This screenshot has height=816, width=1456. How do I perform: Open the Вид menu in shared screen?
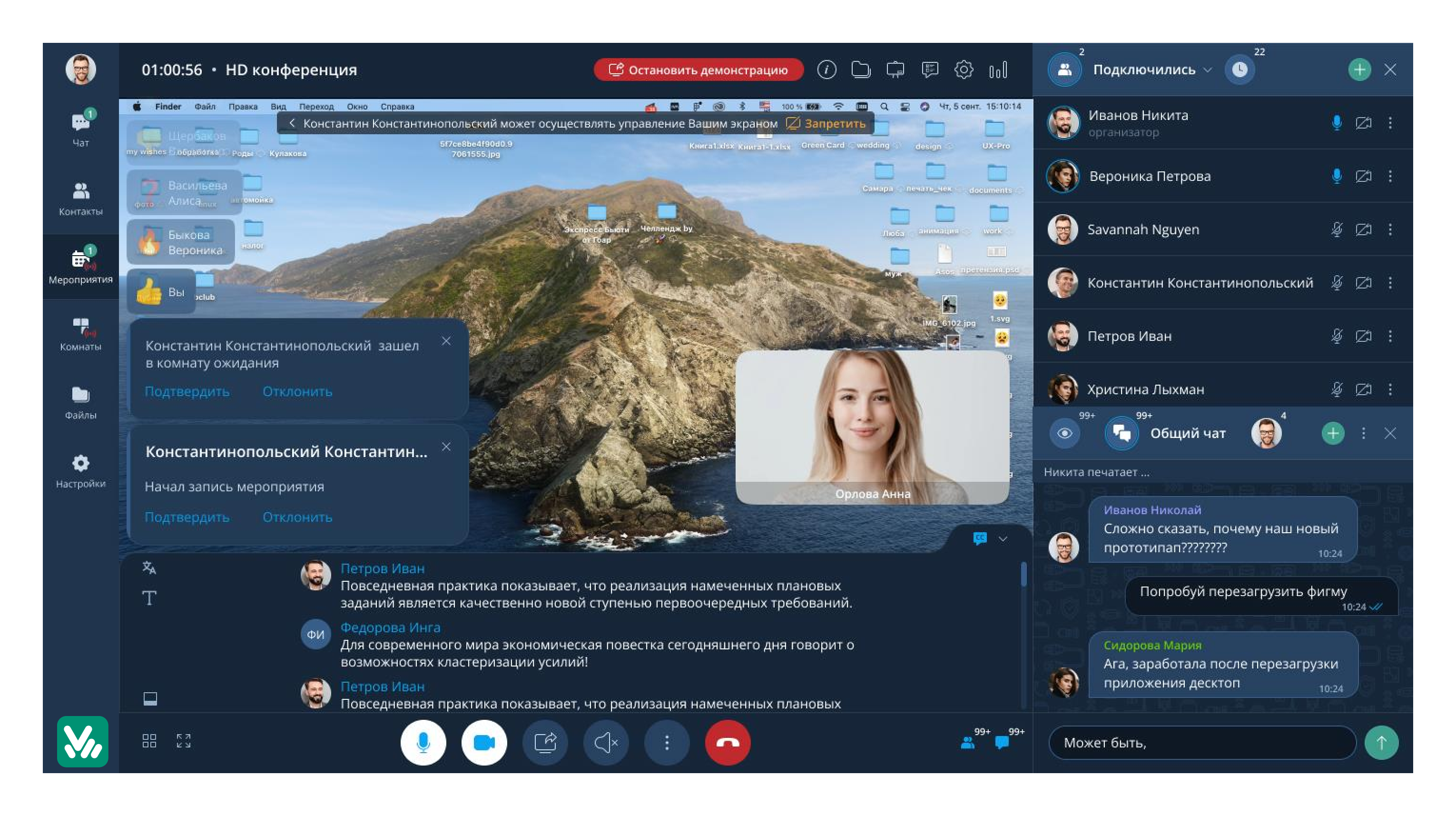[278, 106]
